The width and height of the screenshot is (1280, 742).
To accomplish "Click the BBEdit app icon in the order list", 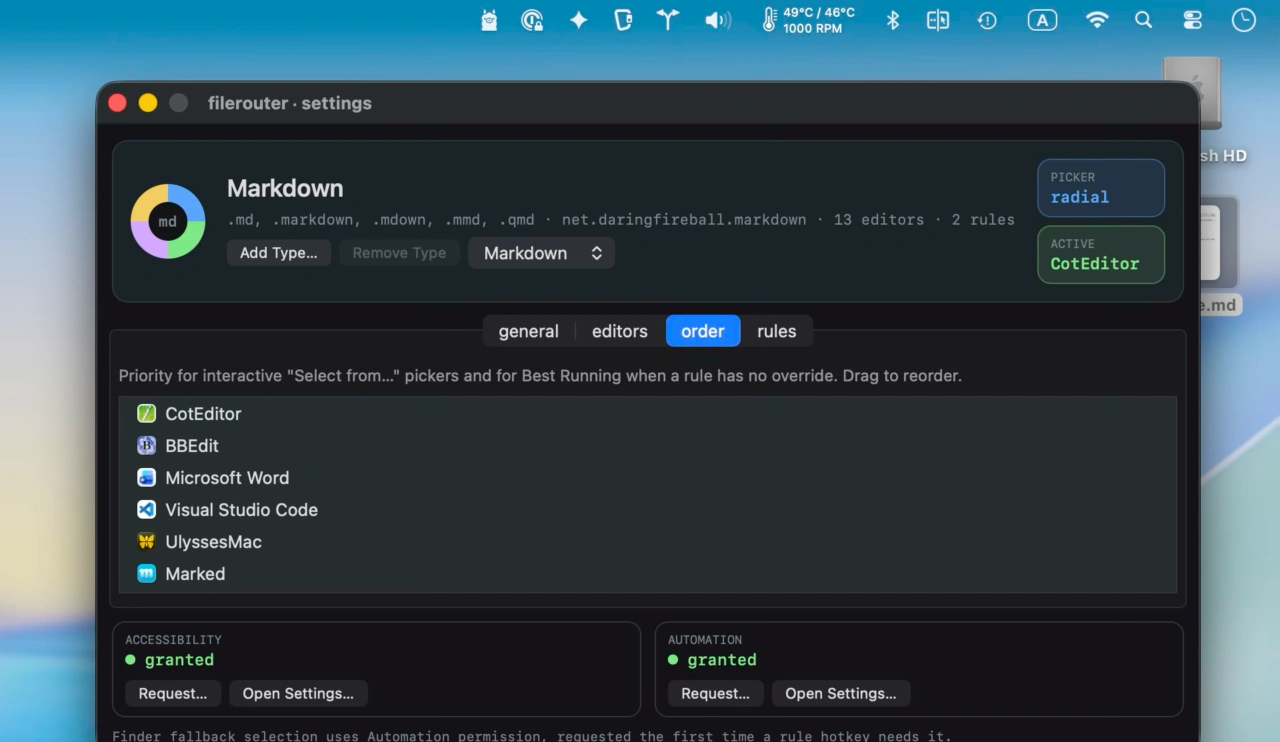I will (147, 446).
